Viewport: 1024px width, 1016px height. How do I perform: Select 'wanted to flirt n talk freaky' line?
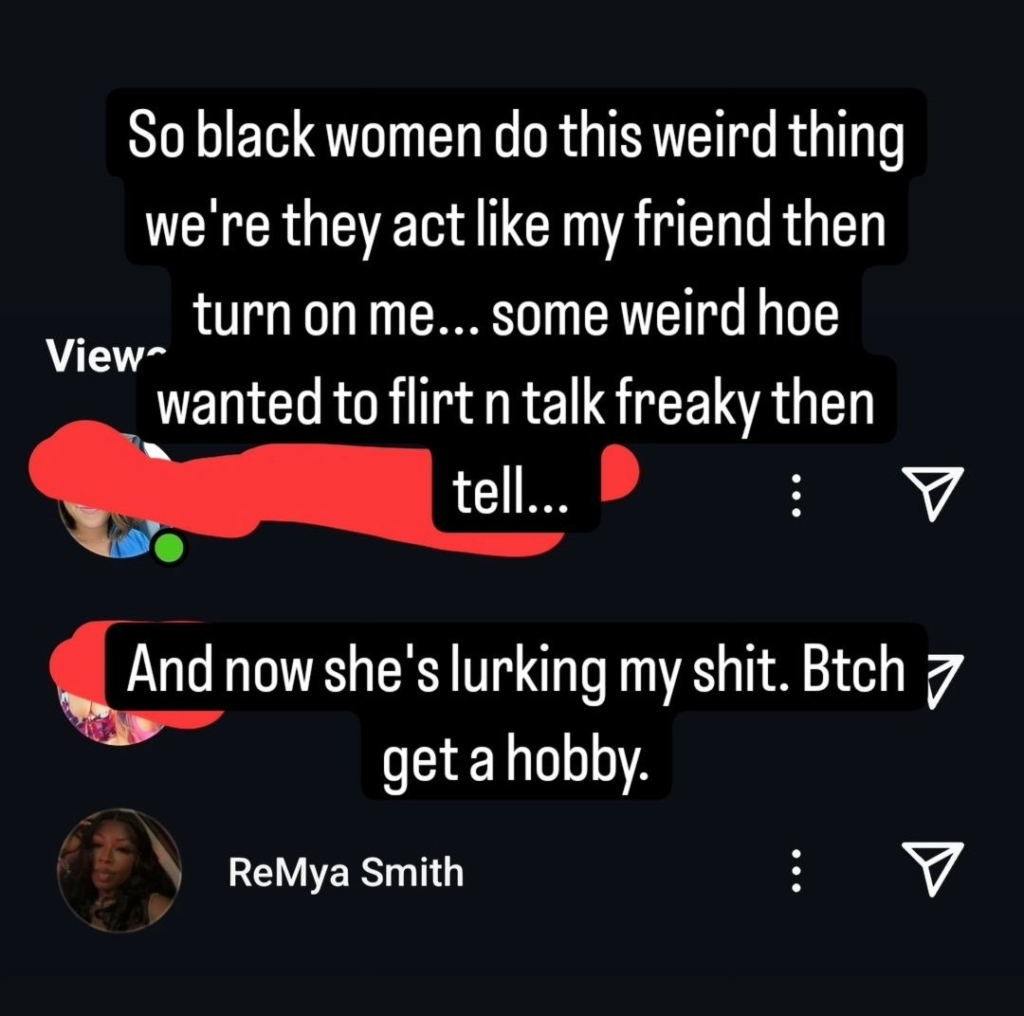tap(516, 402)
